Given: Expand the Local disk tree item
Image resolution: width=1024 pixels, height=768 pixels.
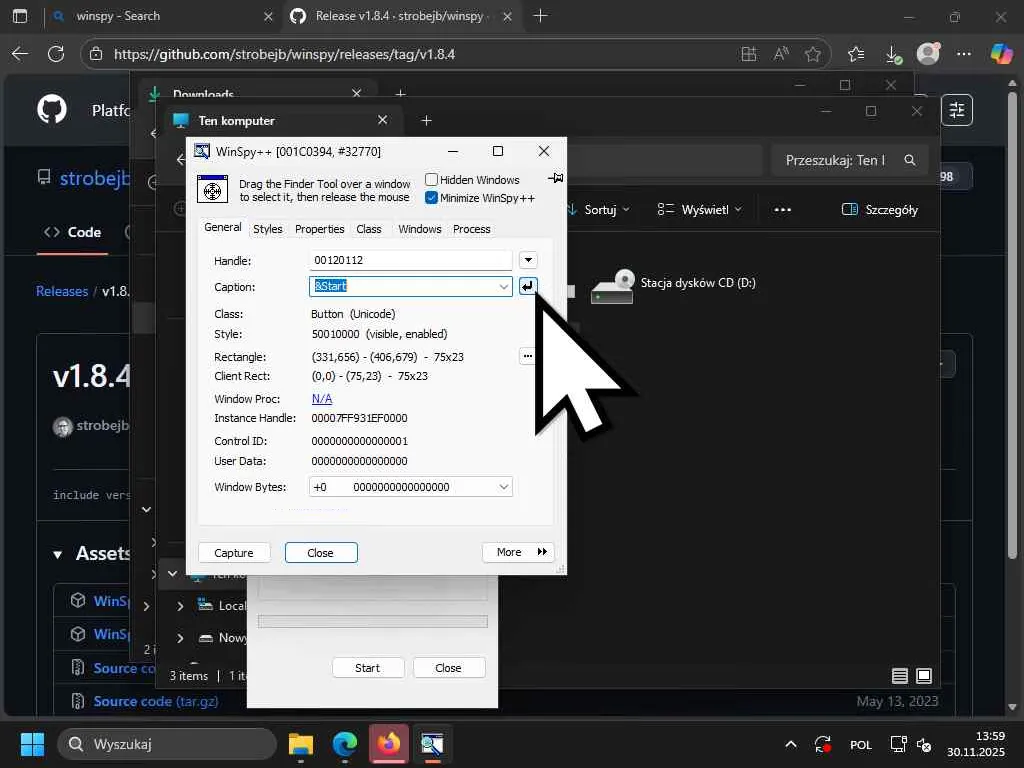Looking at the screenshot, I should point(180,606).
